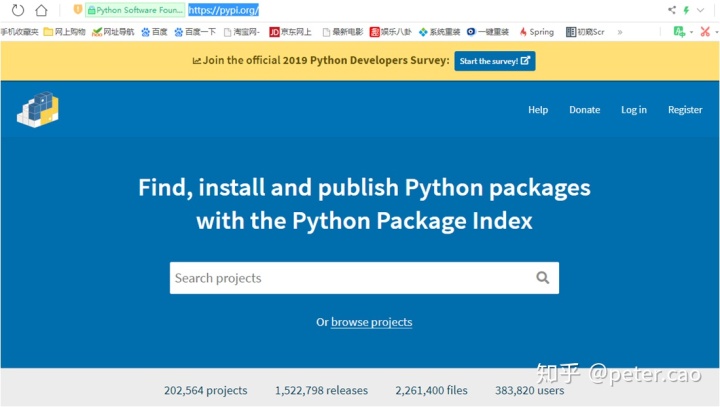Screen dimensions: 720x407
Task: Click the browser home icon
Action: click(41, 10)
